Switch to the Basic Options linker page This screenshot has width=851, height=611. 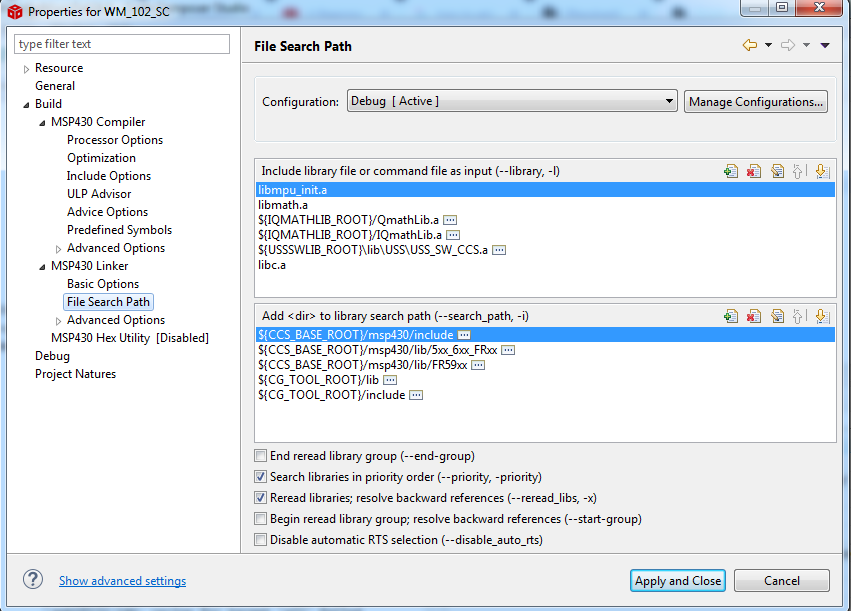[x=102, y=283]
